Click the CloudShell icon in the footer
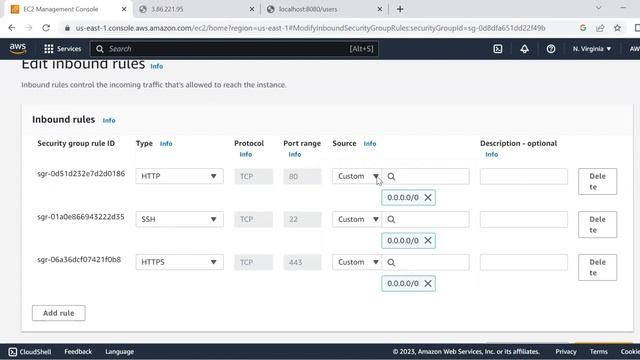The image size is (640, 360). point(13,351)
